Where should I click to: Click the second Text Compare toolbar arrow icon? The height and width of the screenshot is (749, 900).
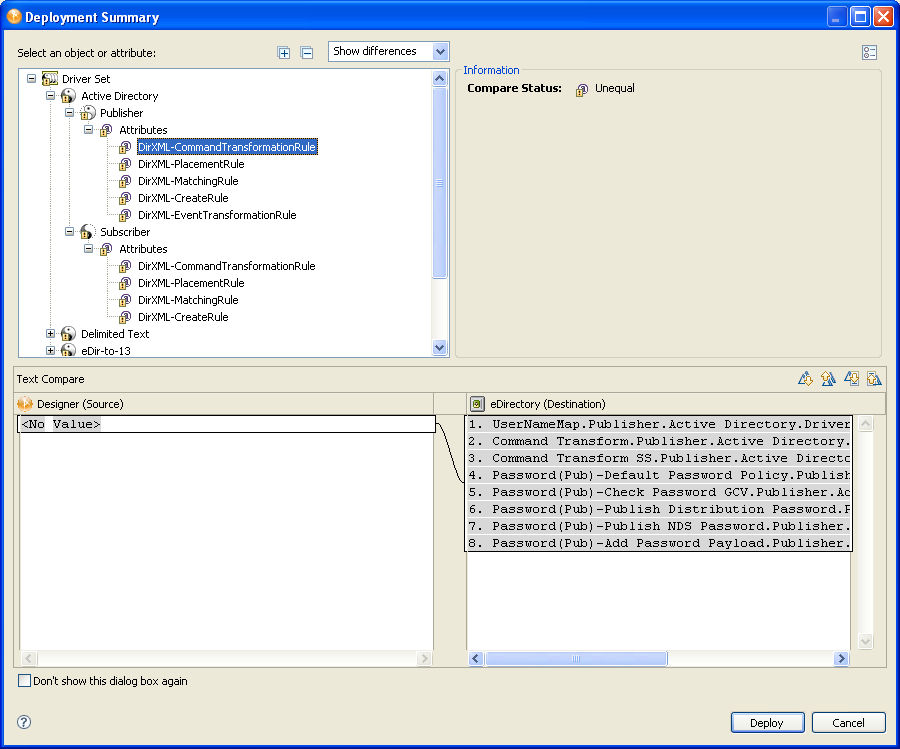(x=828, y=379)
